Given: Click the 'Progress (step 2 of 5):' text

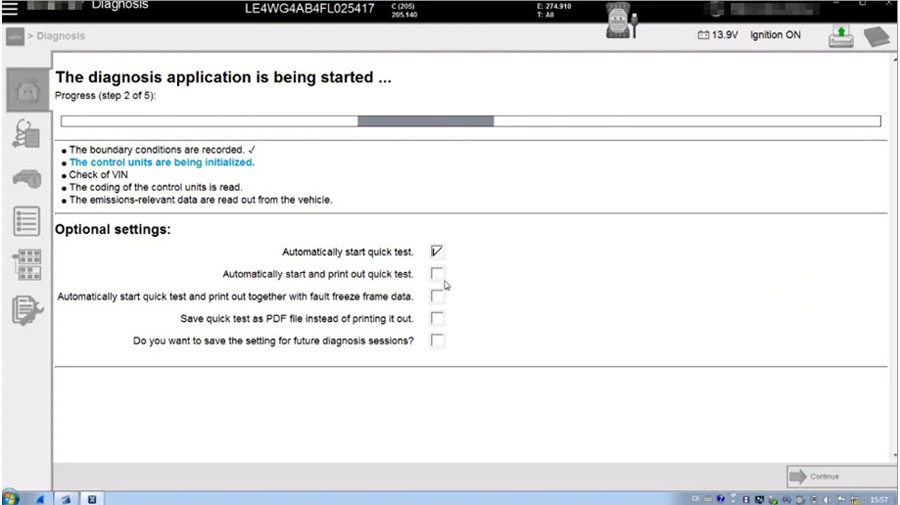Looking at the screenshot, I should point(105,96).
